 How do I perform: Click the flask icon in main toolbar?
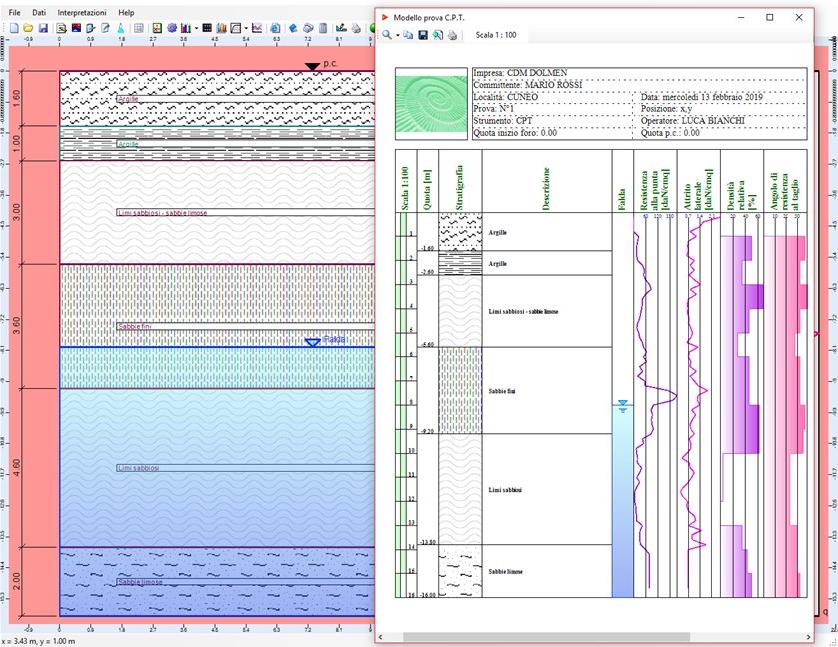coord(122,28)
